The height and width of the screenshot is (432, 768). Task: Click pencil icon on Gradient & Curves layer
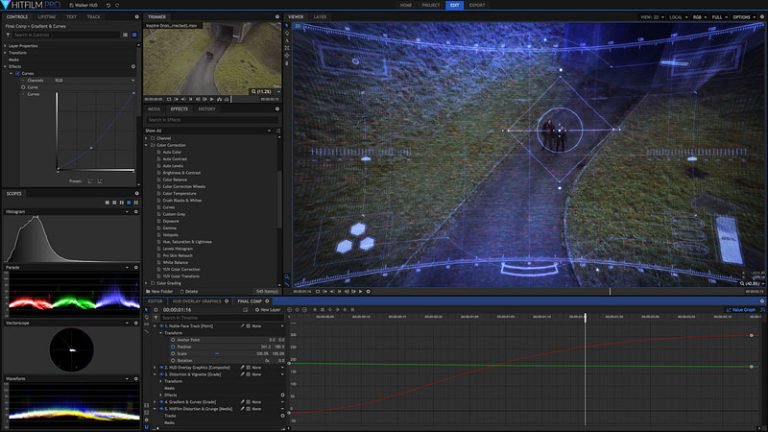click(x=242, y=402)
